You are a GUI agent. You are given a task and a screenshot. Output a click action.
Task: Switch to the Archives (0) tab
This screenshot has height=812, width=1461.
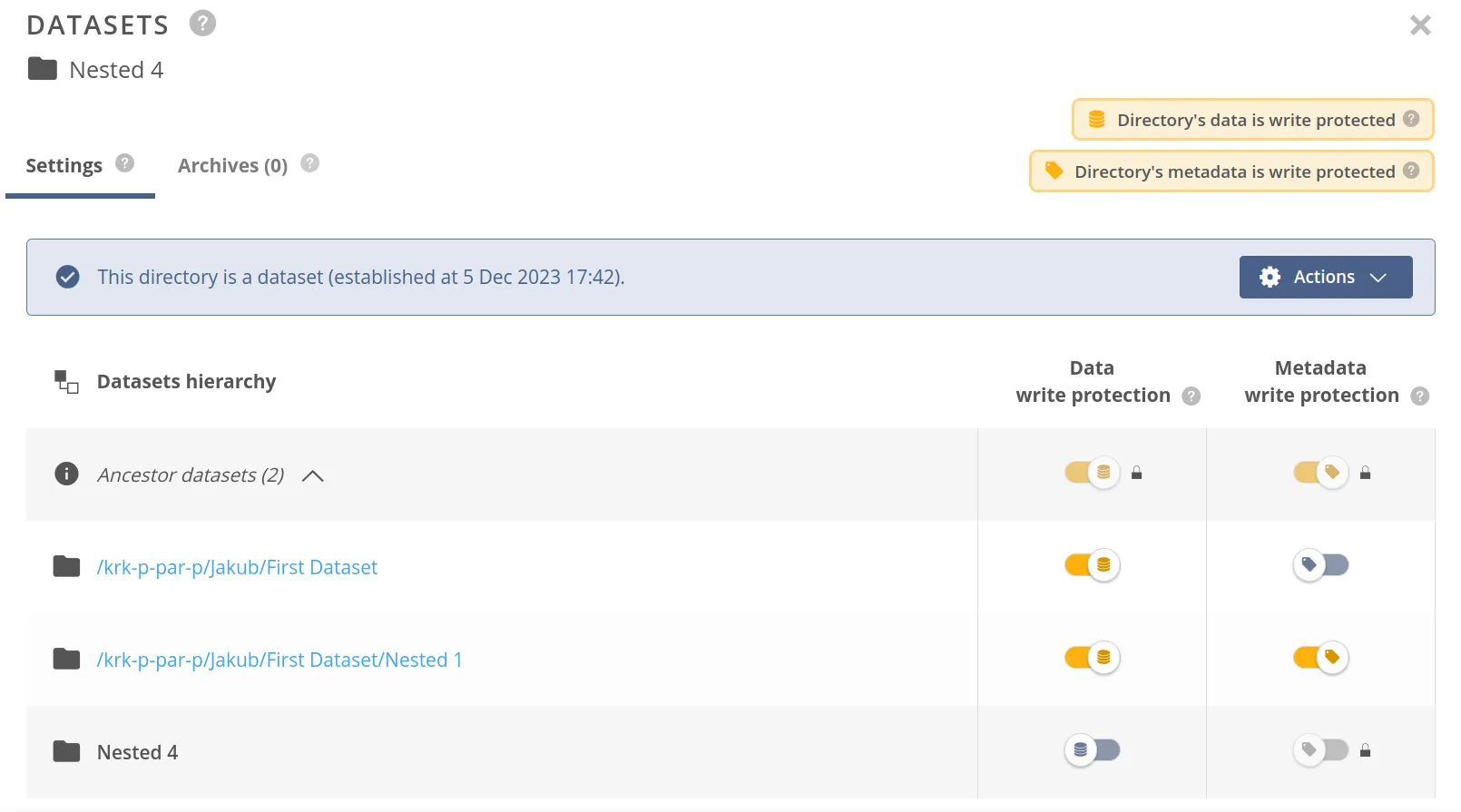click(232, 165)
